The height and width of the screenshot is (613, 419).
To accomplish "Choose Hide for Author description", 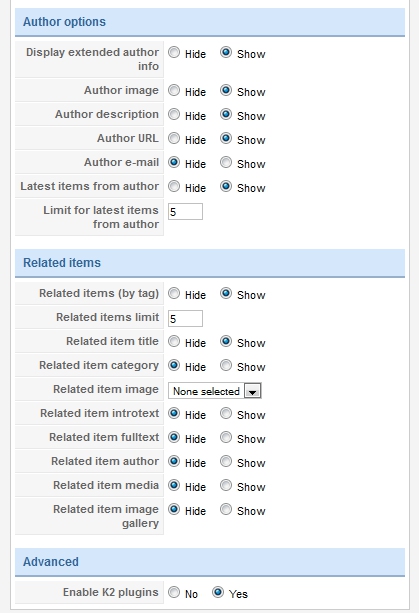I will (174, 114).
